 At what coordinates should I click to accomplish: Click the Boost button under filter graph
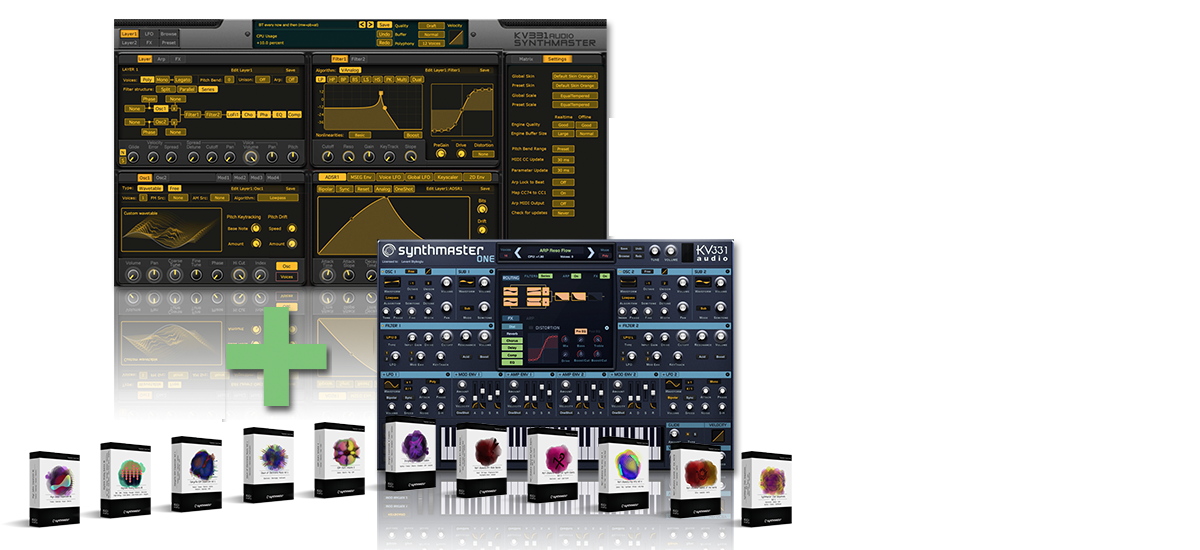pyautogui.click(x=412, y=134)
